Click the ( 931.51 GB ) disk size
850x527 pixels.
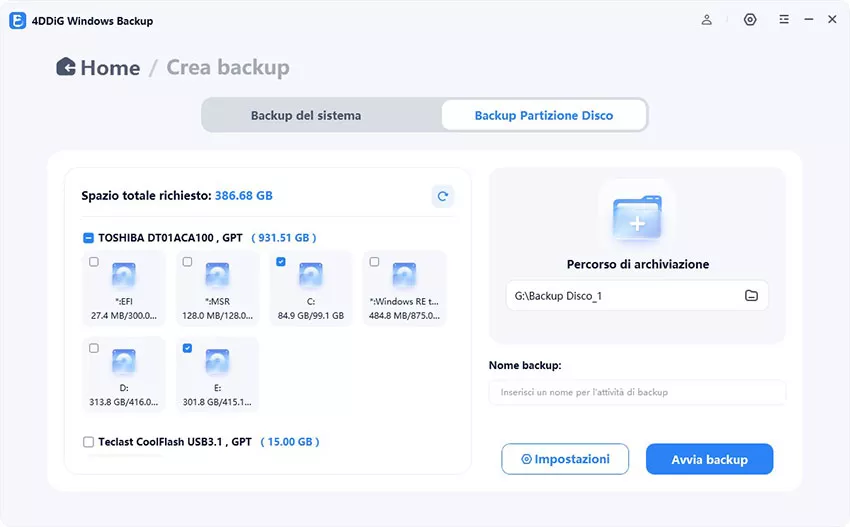284,238
